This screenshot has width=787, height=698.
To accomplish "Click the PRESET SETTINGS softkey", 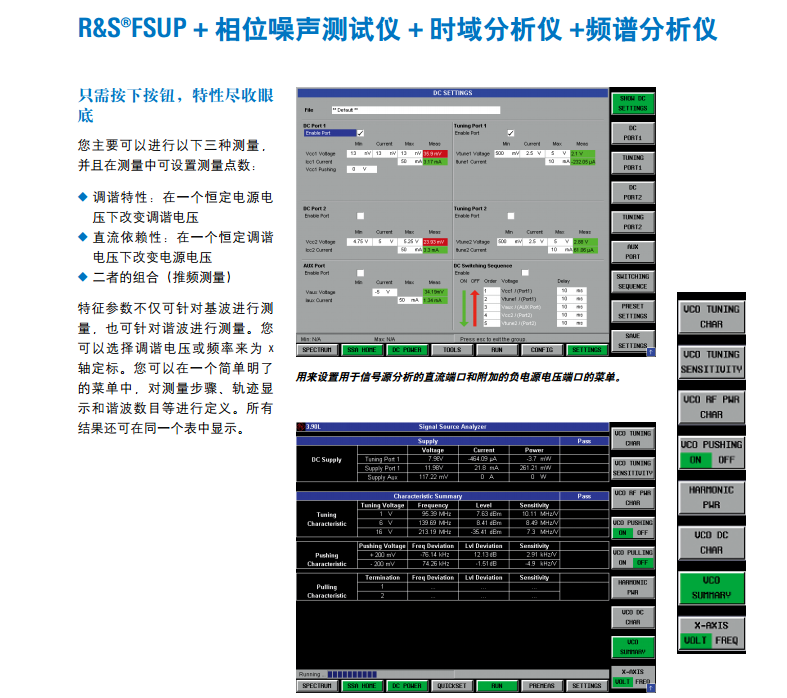I will coord(632,311).
